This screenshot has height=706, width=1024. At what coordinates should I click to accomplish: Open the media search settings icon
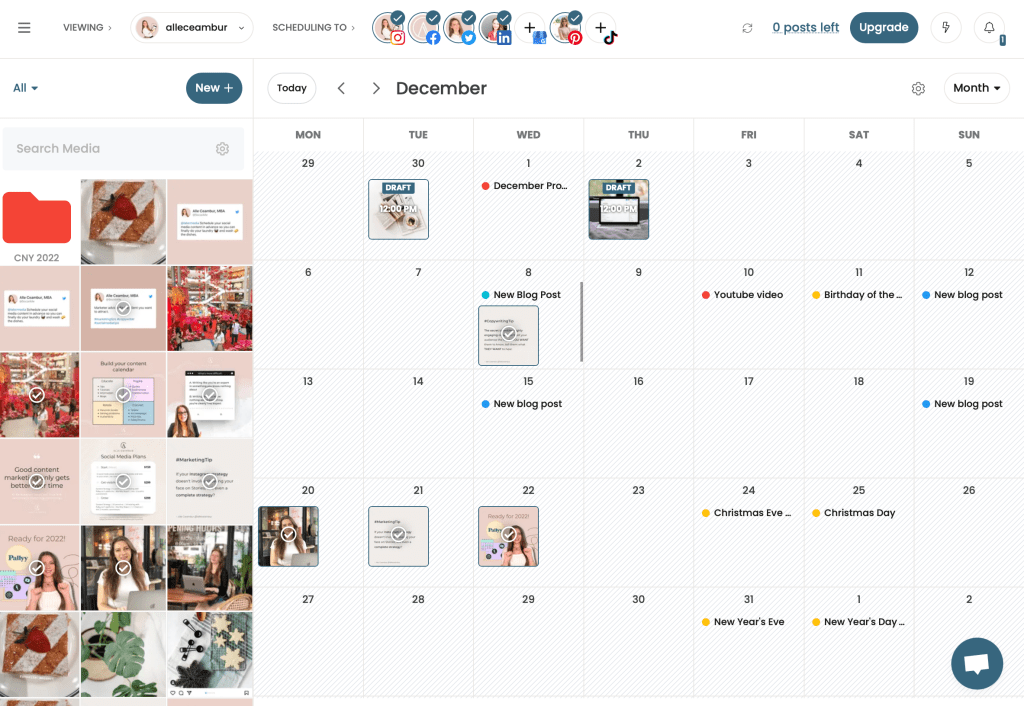pos(222,148)
